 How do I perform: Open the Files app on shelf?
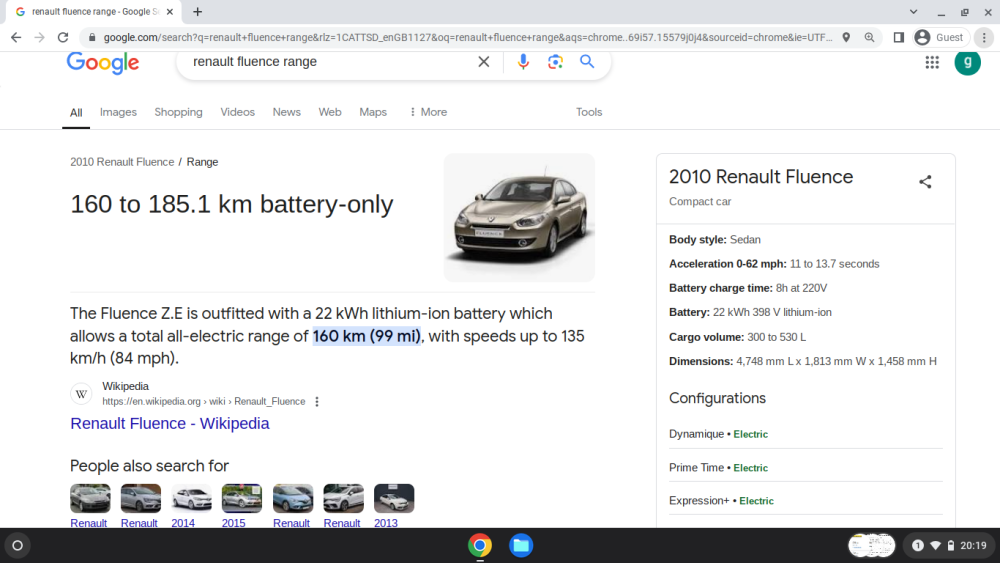(521, 546)
